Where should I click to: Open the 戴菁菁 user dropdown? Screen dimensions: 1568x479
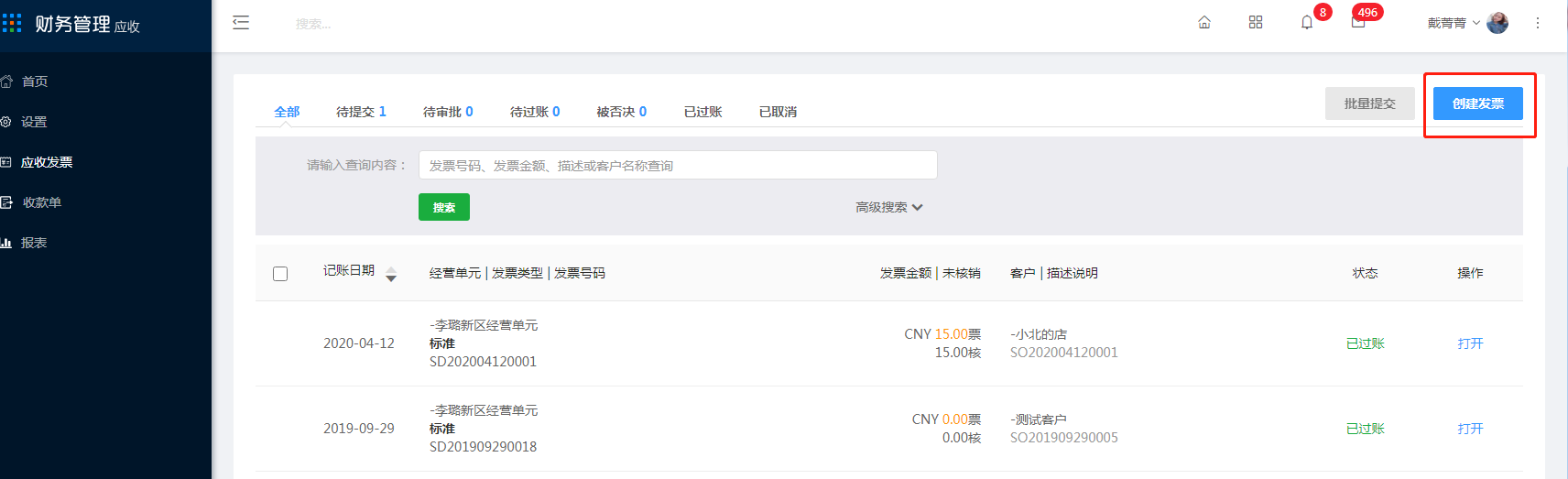tap(1454, 23)
